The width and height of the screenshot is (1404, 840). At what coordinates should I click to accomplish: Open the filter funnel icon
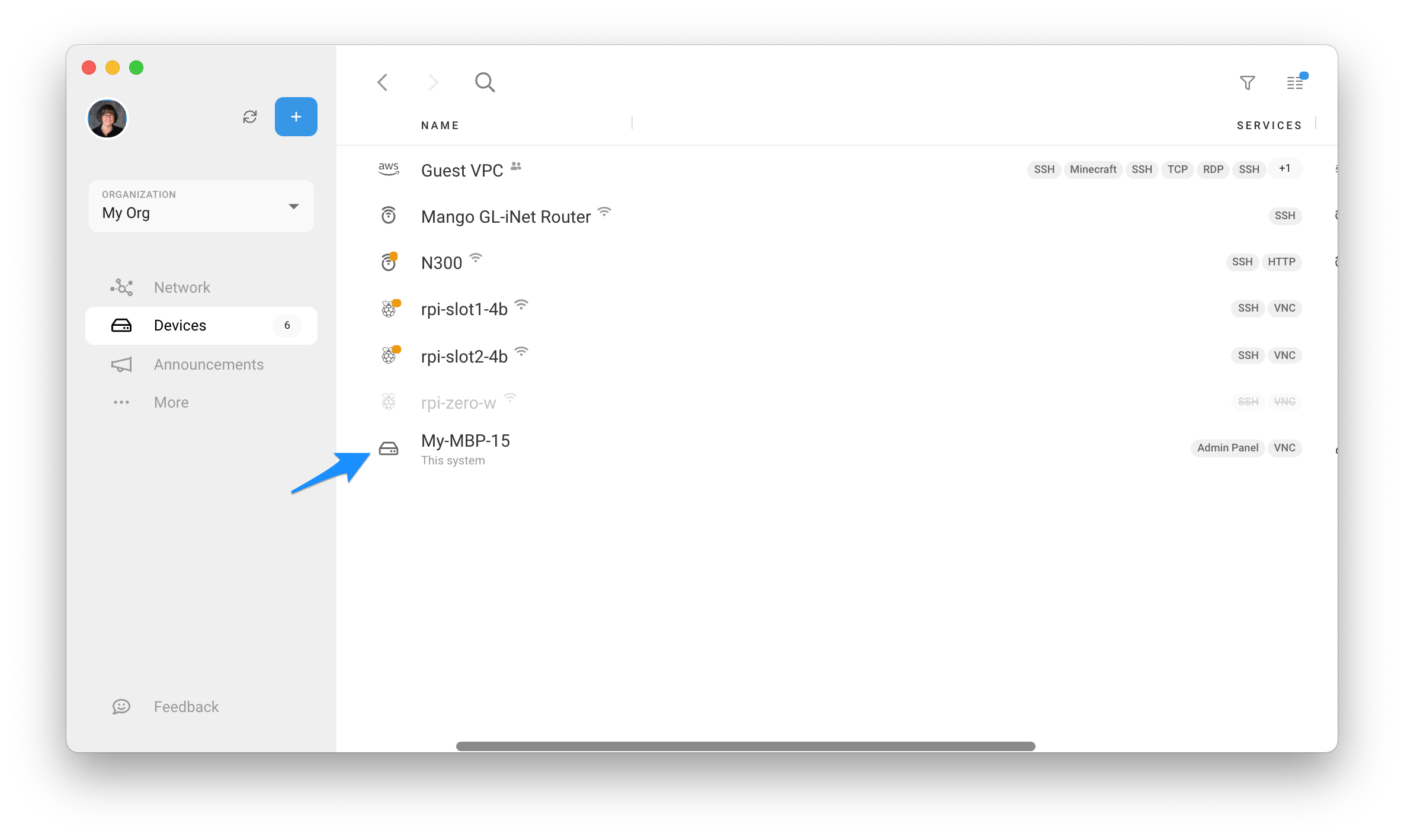pos(1248,82)
